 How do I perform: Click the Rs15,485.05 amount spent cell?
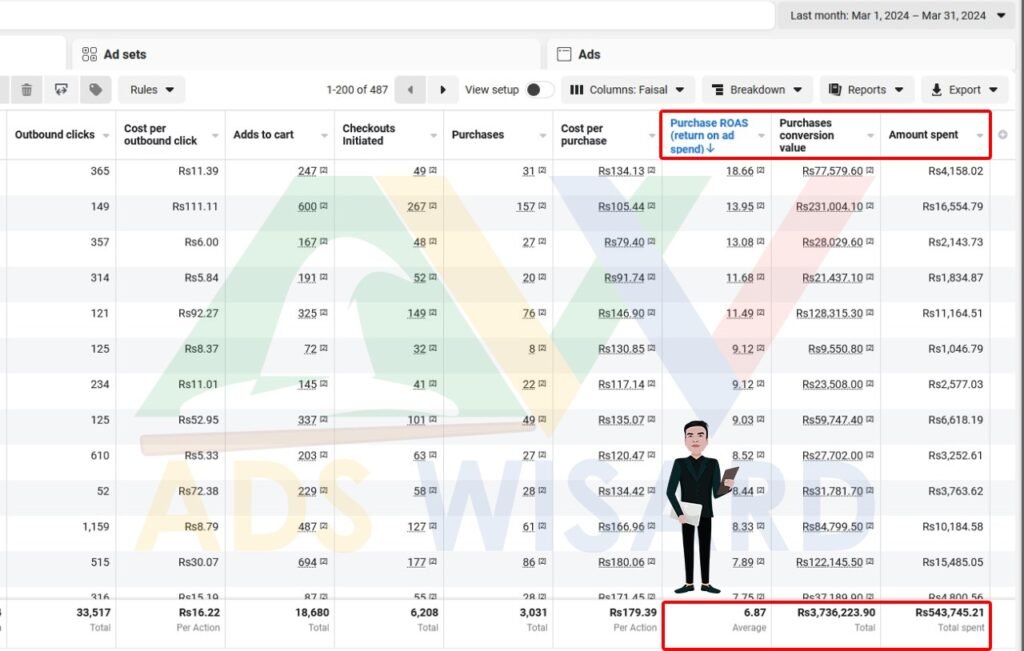click(x=952, y=562)
